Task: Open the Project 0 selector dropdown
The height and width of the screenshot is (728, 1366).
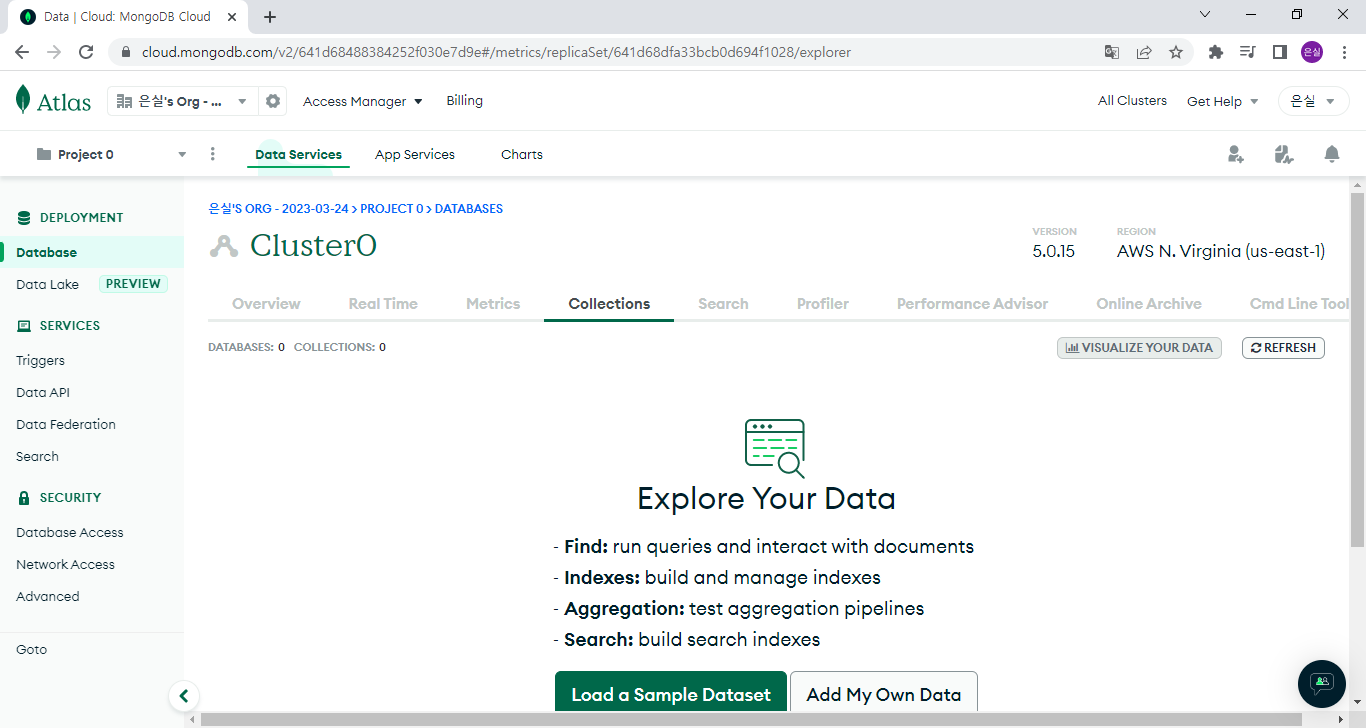Action: pos(110,154)
